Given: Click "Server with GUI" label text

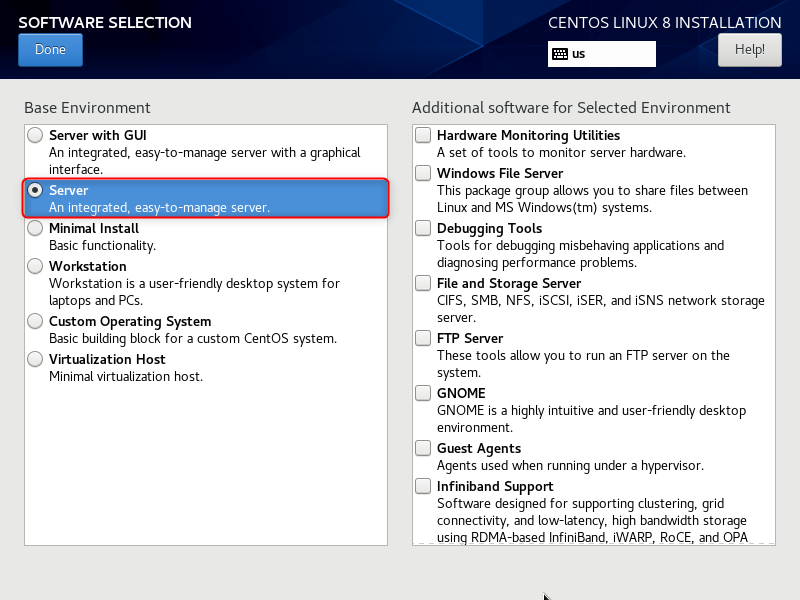Looking at the screenshot, I should click(x=97, y=135).
